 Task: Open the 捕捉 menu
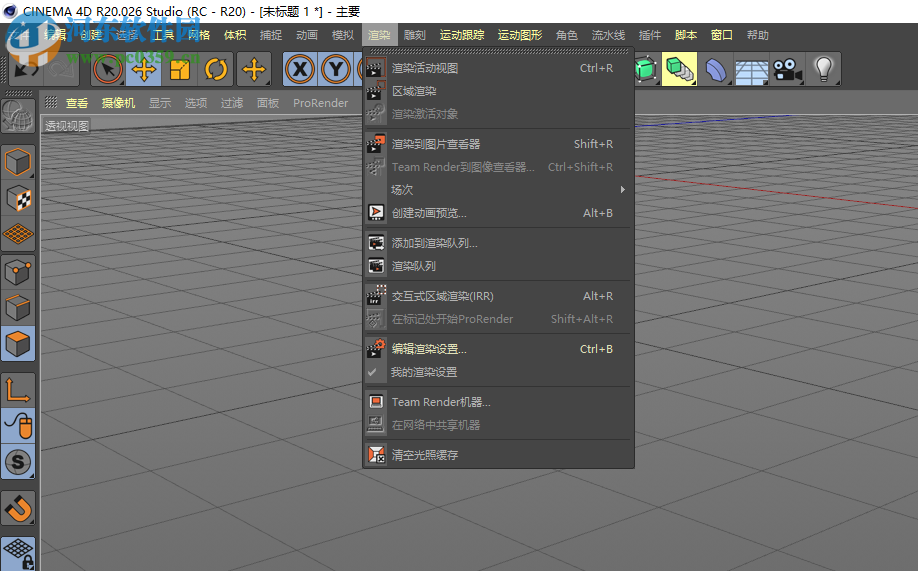click(x=271, y=35)
